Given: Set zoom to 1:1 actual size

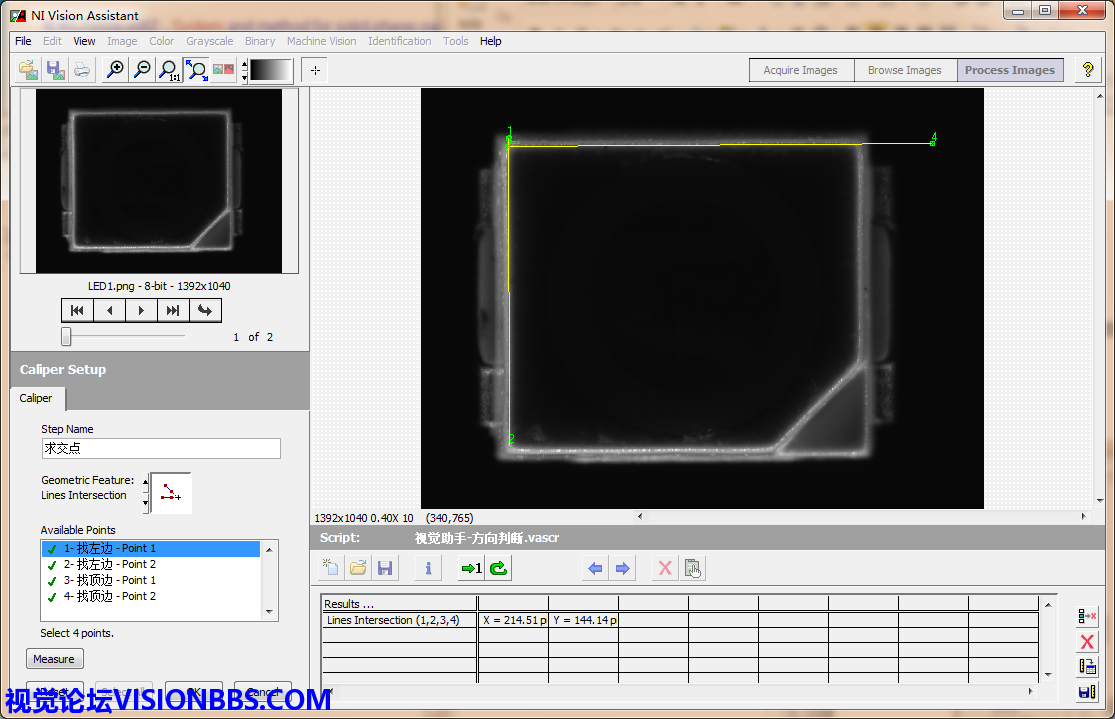Looking at the screenshot, I should tap(169, 70).
